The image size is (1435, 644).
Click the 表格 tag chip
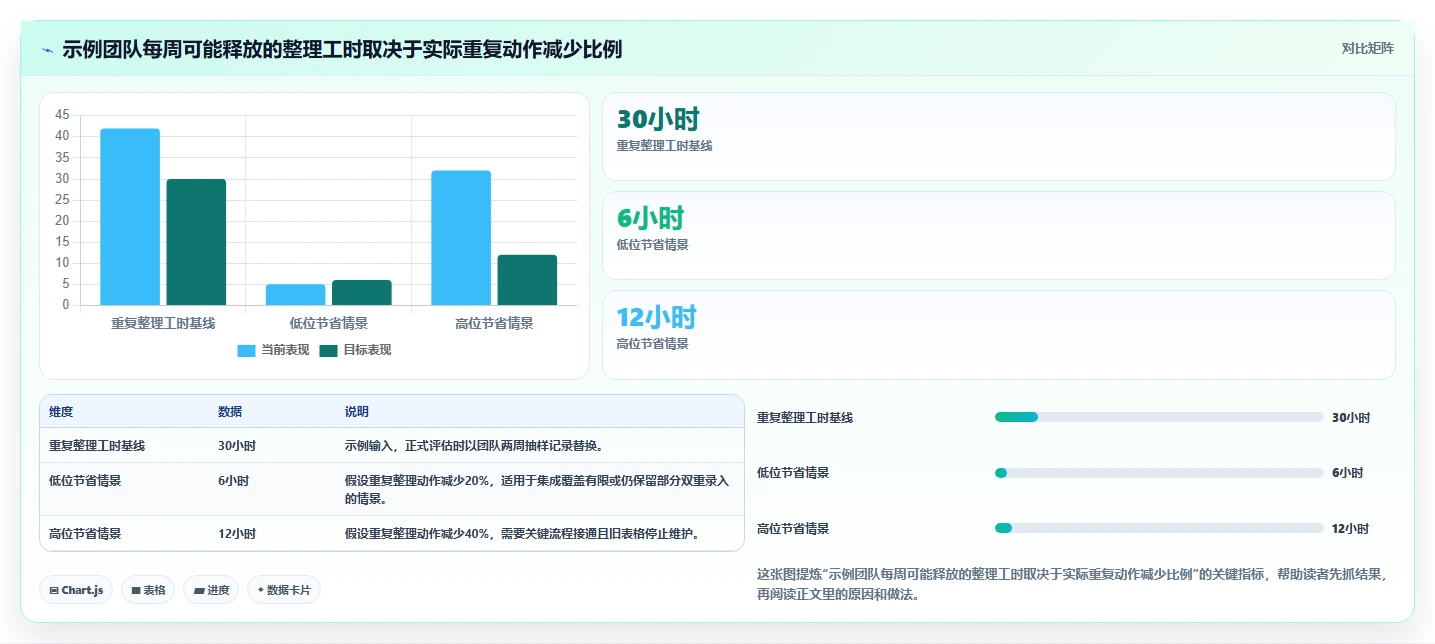[148, 590]
